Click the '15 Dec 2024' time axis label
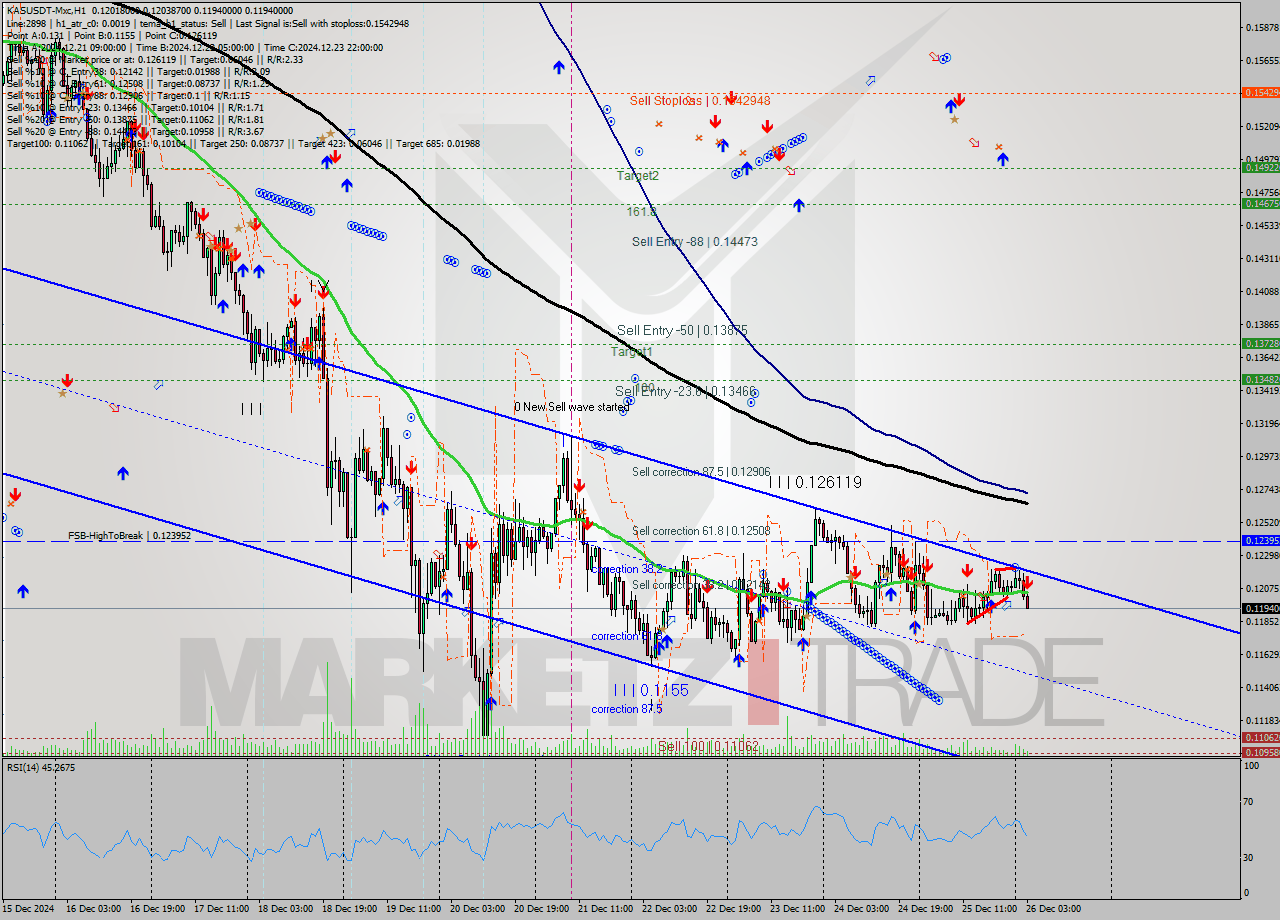Viewport: 1280px width, 920px height. [27, 908]
